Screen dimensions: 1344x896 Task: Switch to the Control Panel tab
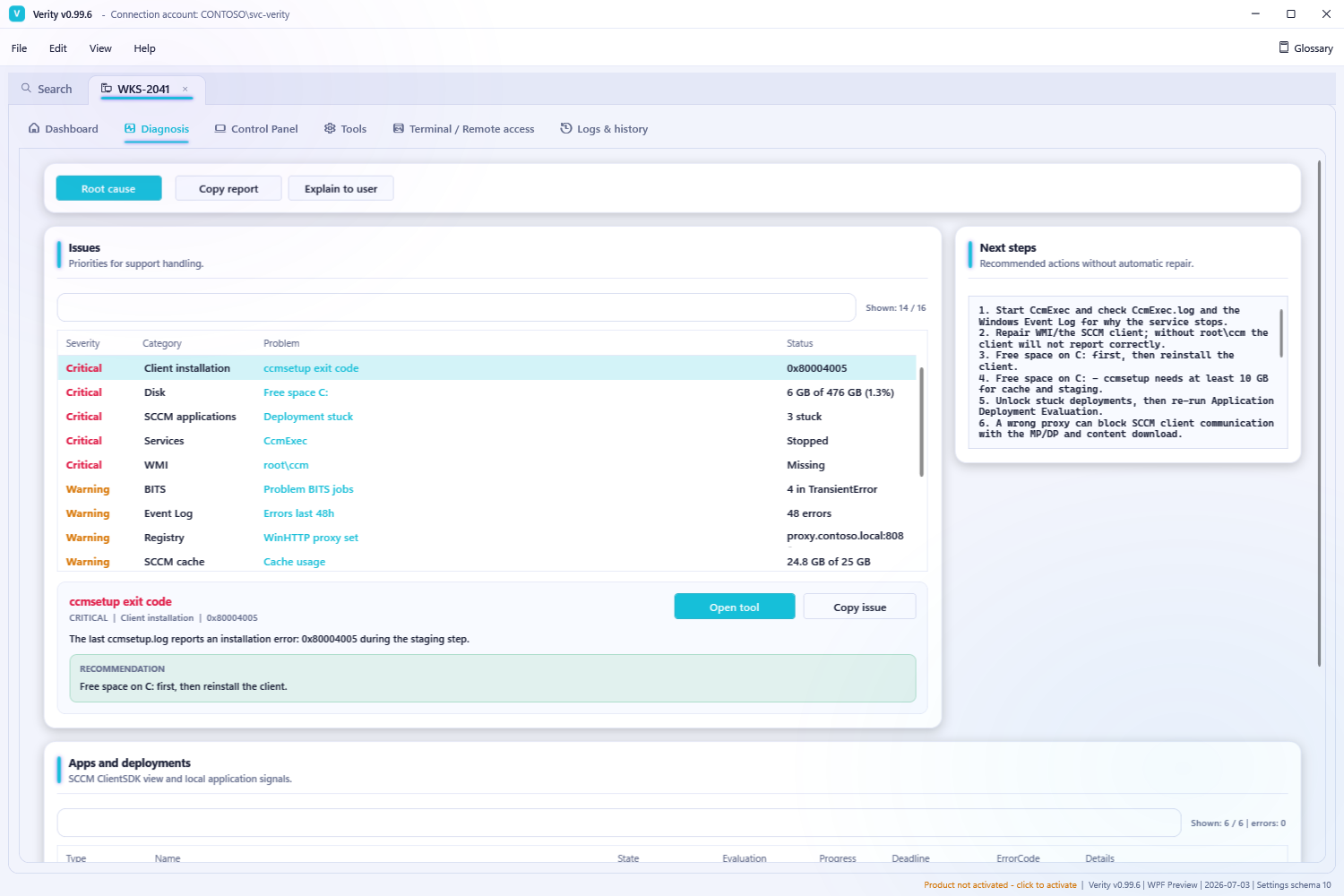[x=256, y=129]
